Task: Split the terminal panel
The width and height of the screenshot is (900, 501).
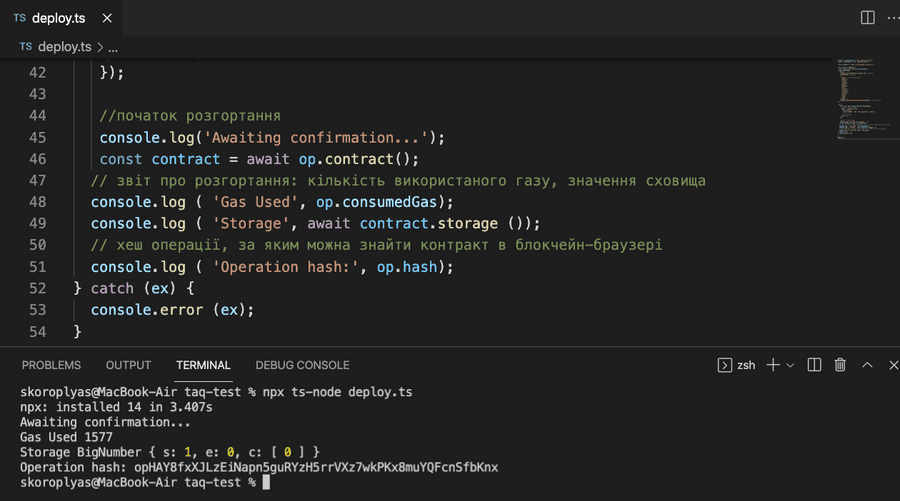Action: tap(814, 365)
